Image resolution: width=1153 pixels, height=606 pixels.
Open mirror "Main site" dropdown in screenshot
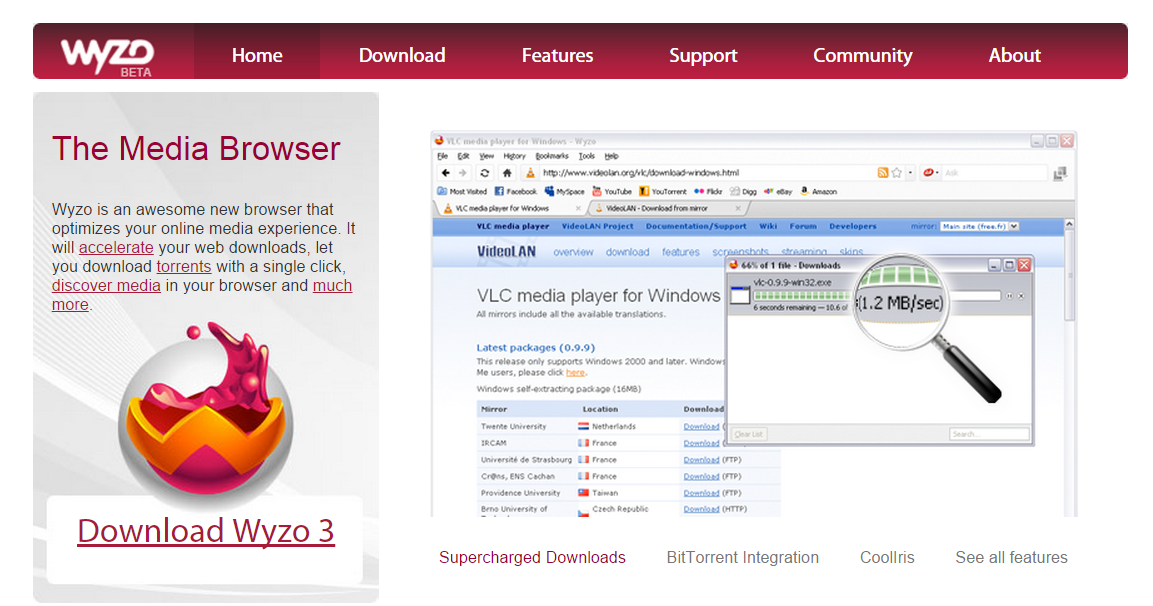[979, 227]
